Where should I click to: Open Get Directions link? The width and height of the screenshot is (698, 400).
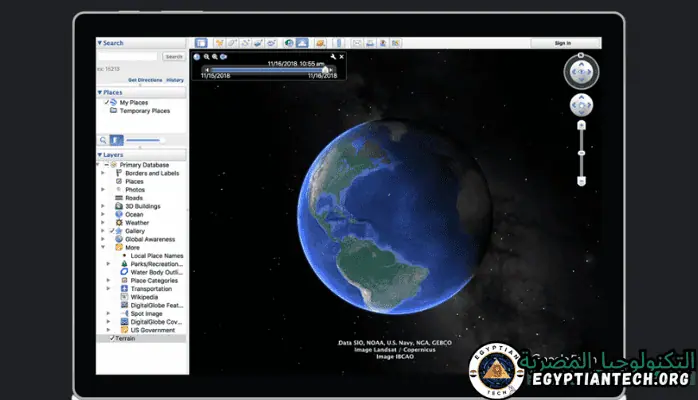click(143, 79)
